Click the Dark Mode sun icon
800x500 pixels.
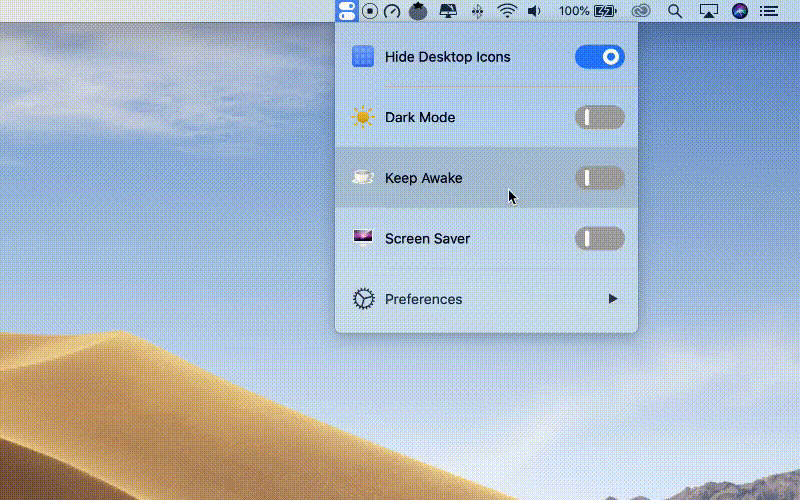click(362, 118)
